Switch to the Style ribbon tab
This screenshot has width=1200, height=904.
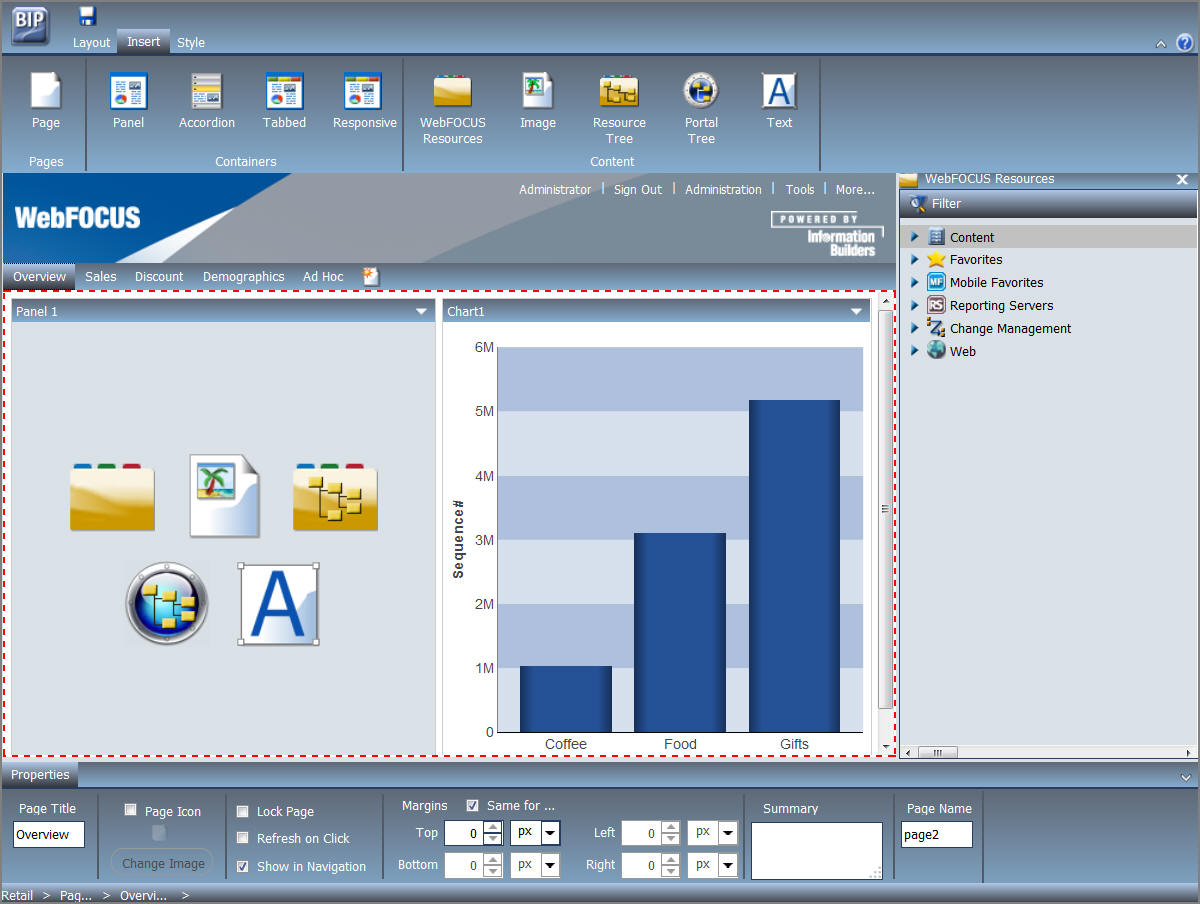point(191,42)
